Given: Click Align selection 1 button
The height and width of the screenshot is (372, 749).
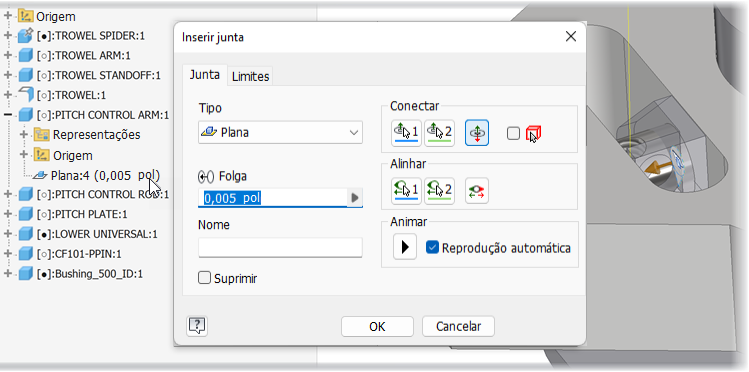Looking at the screenshot, I should [x=406, y=191].
